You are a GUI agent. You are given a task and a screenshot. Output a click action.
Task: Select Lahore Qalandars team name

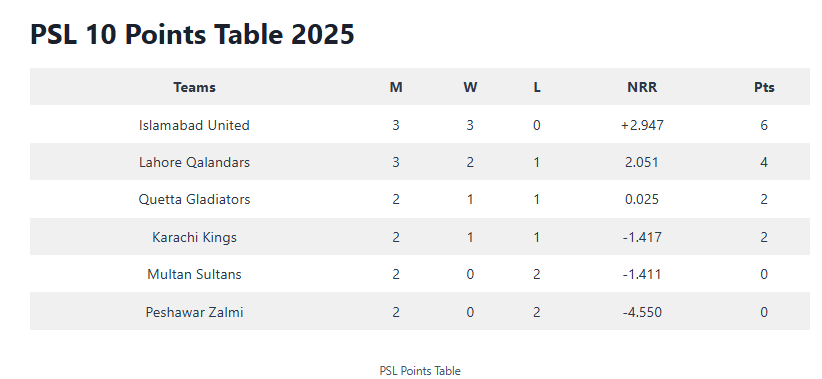coord(194,162)
